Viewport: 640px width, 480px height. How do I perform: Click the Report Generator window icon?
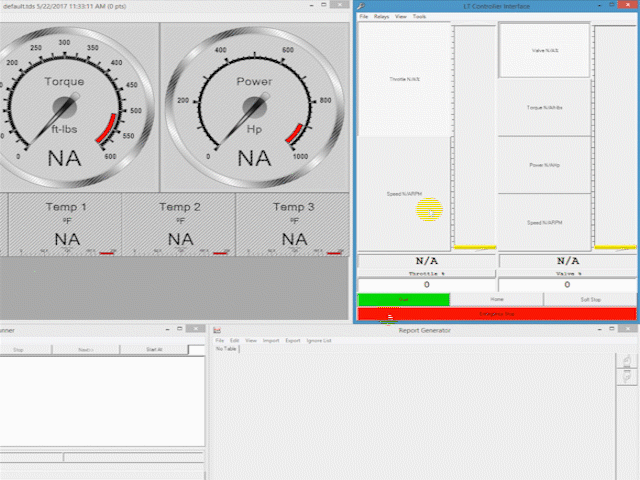pos(217,330)
